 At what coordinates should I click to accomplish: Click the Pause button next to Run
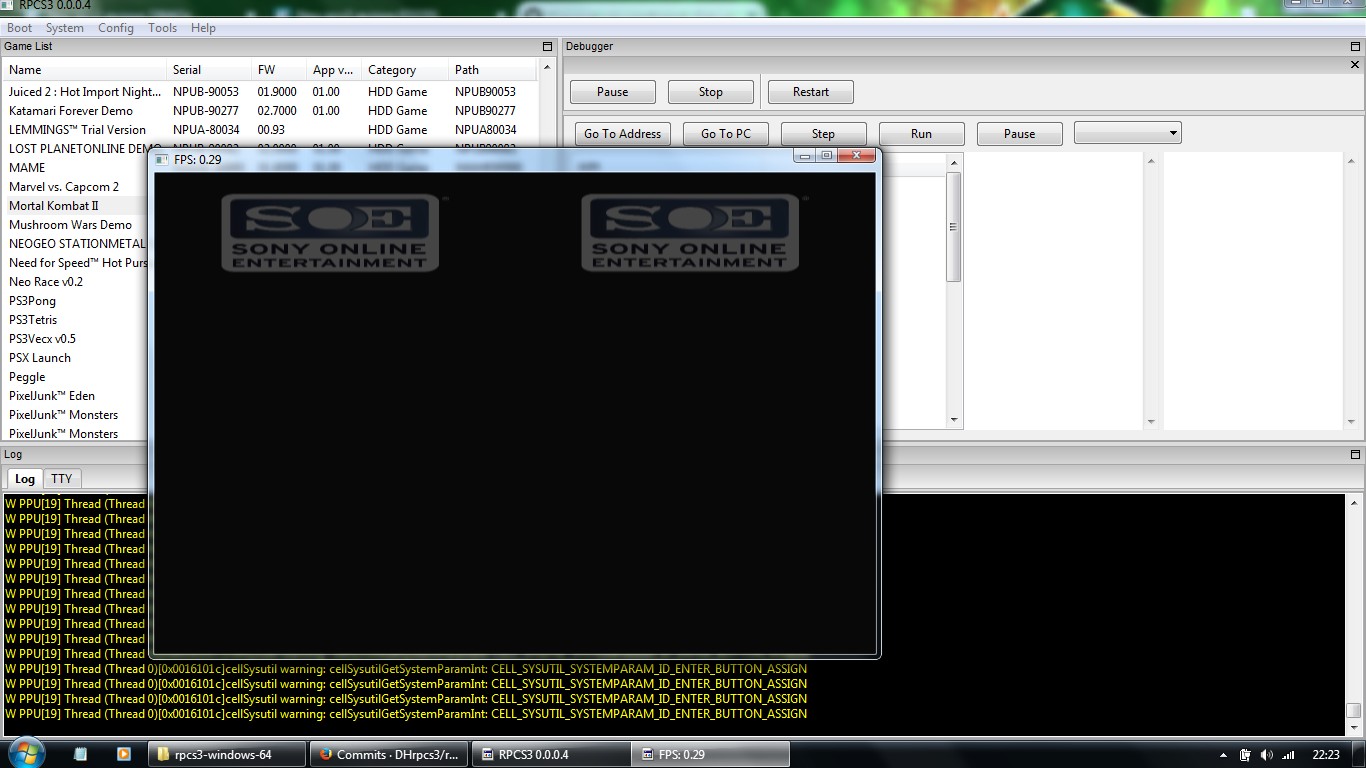(1019, 134)
